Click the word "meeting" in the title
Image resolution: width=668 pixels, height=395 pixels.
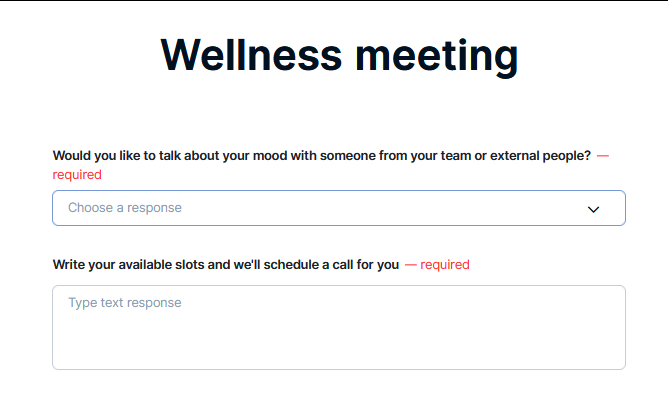(x=437, y=56)
